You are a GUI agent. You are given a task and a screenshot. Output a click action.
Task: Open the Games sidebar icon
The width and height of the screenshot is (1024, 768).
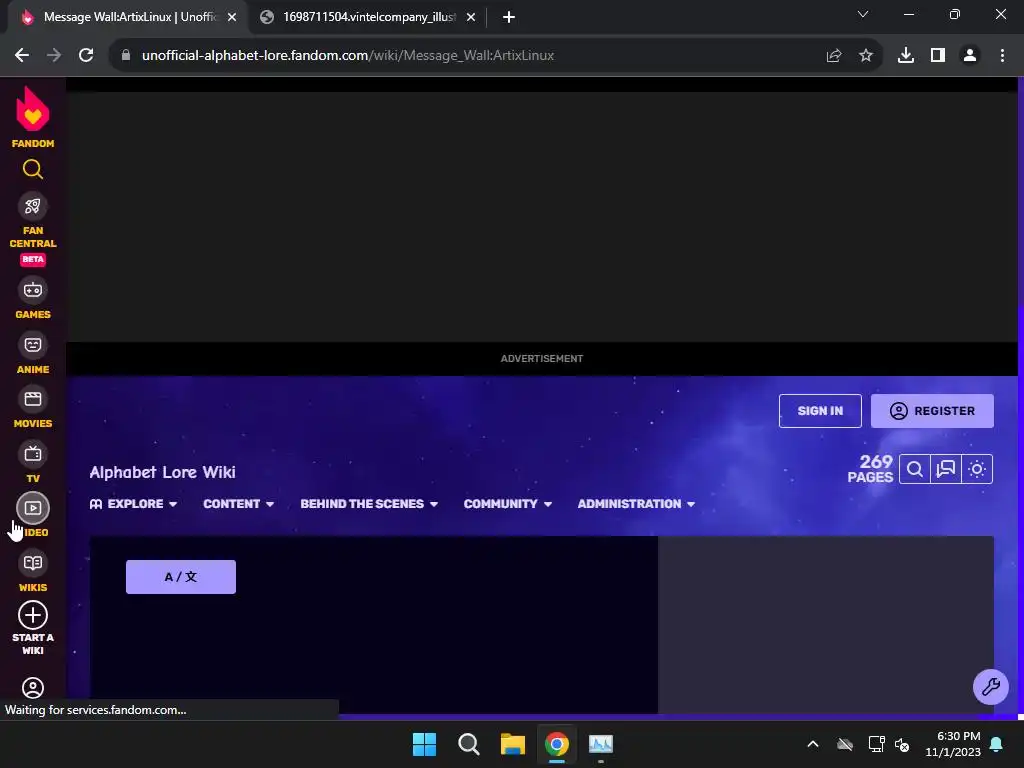coord(33,290)
